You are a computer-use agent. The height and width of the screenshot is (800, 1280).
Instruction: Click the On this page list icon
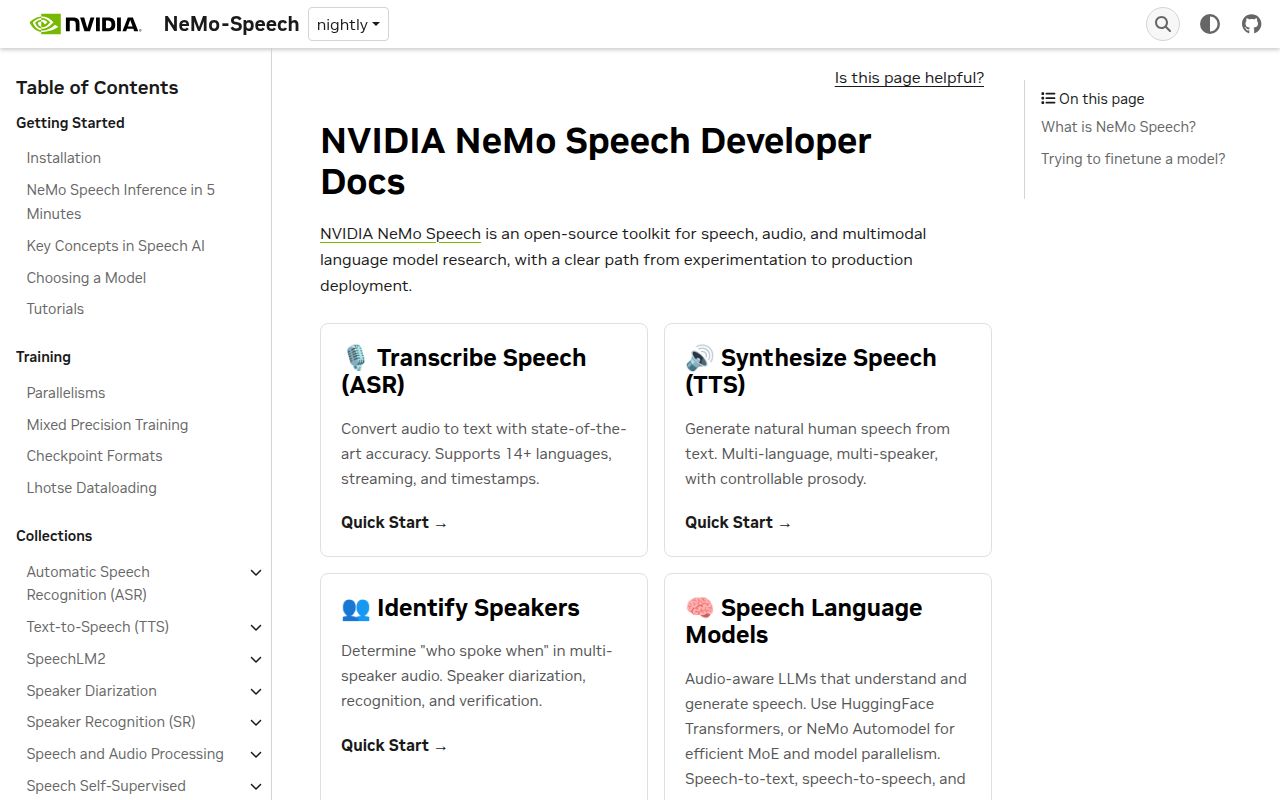click(x=1048, y=98)
